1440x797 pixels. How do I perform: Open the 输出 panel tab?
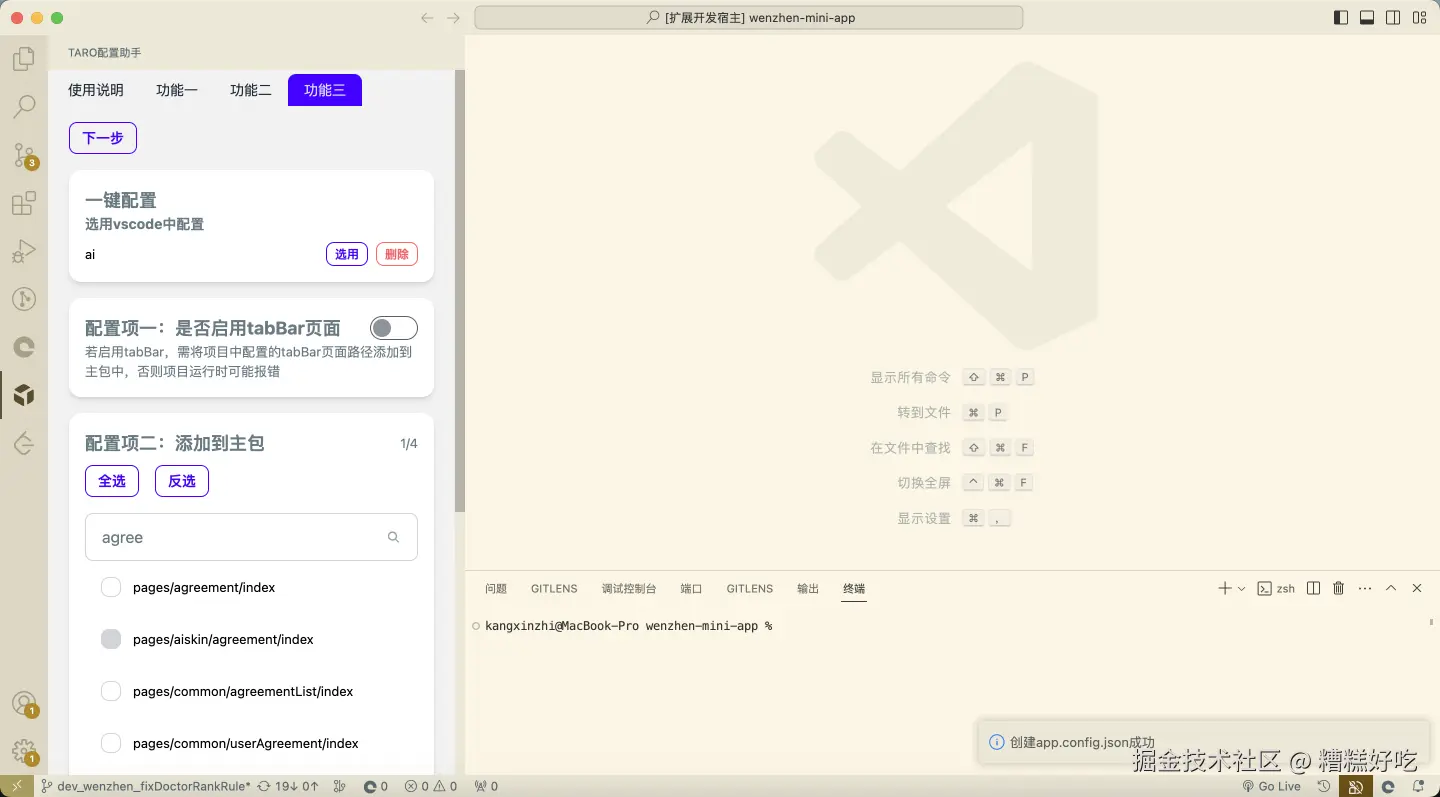pyautogui.click(x=808, y=589)
